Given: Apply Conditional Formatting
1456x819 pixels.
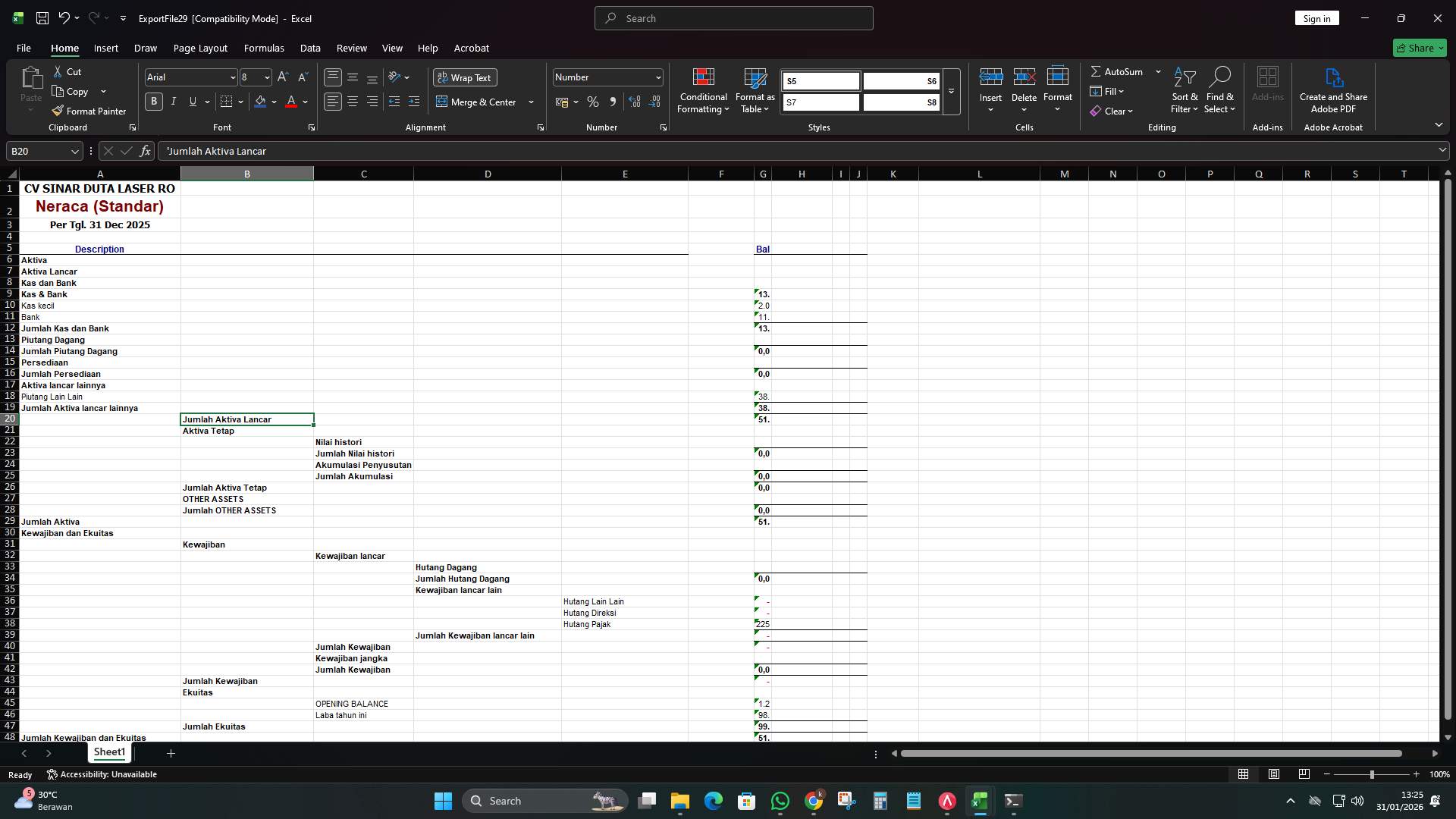Looking at the screenshot, I should (x=703, y=89).
